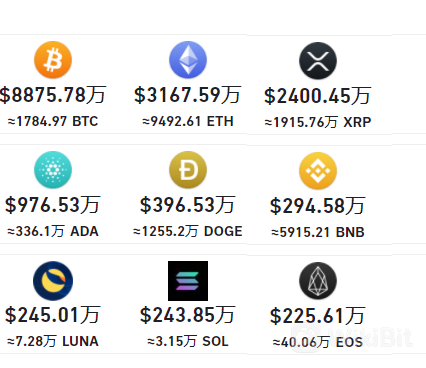Click the ≈336.1万 ADA quantity text
Viewport: 426px width, 368px height.
53,231
